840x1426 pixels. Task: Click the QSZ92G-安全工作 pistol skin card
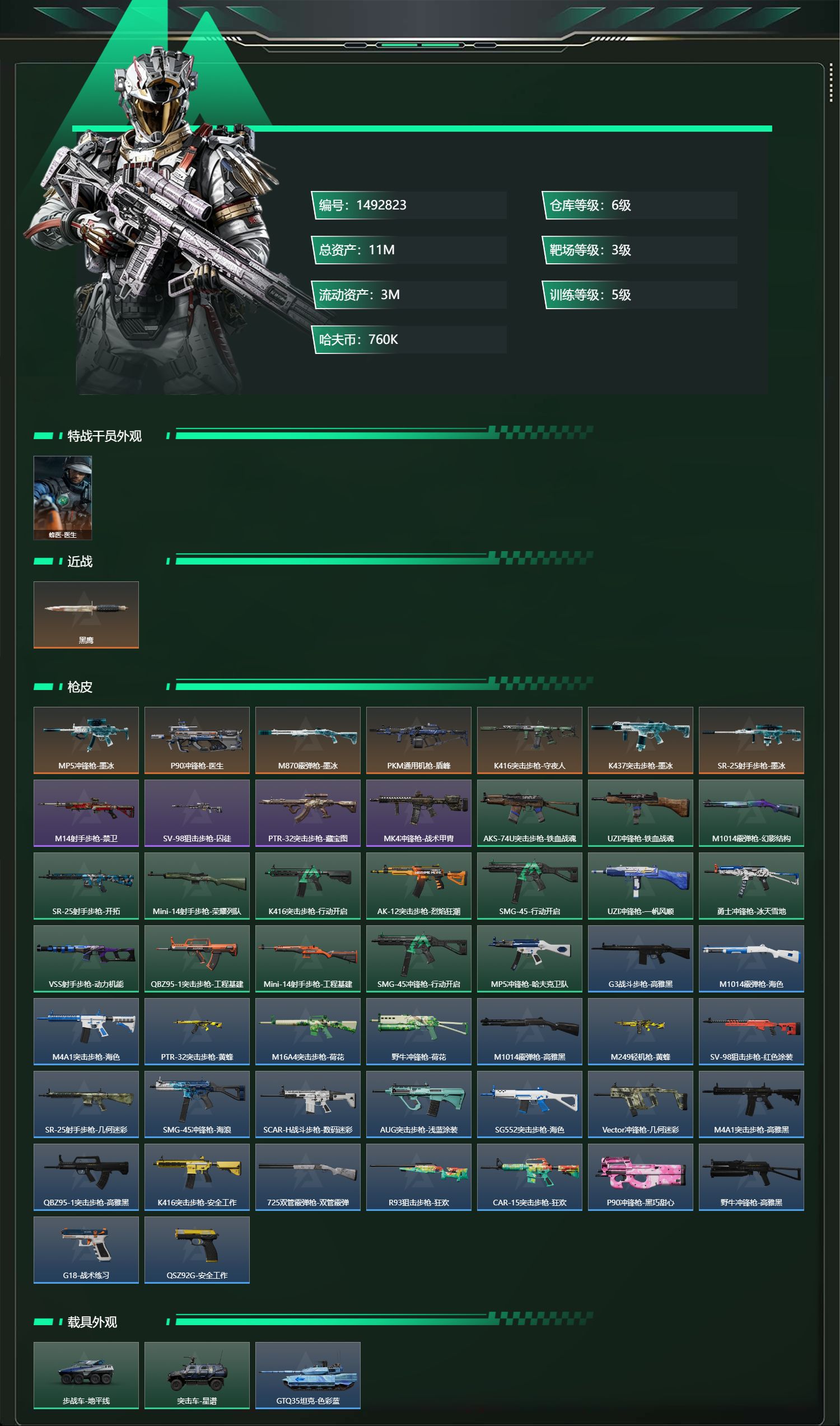coord(197,1250)
